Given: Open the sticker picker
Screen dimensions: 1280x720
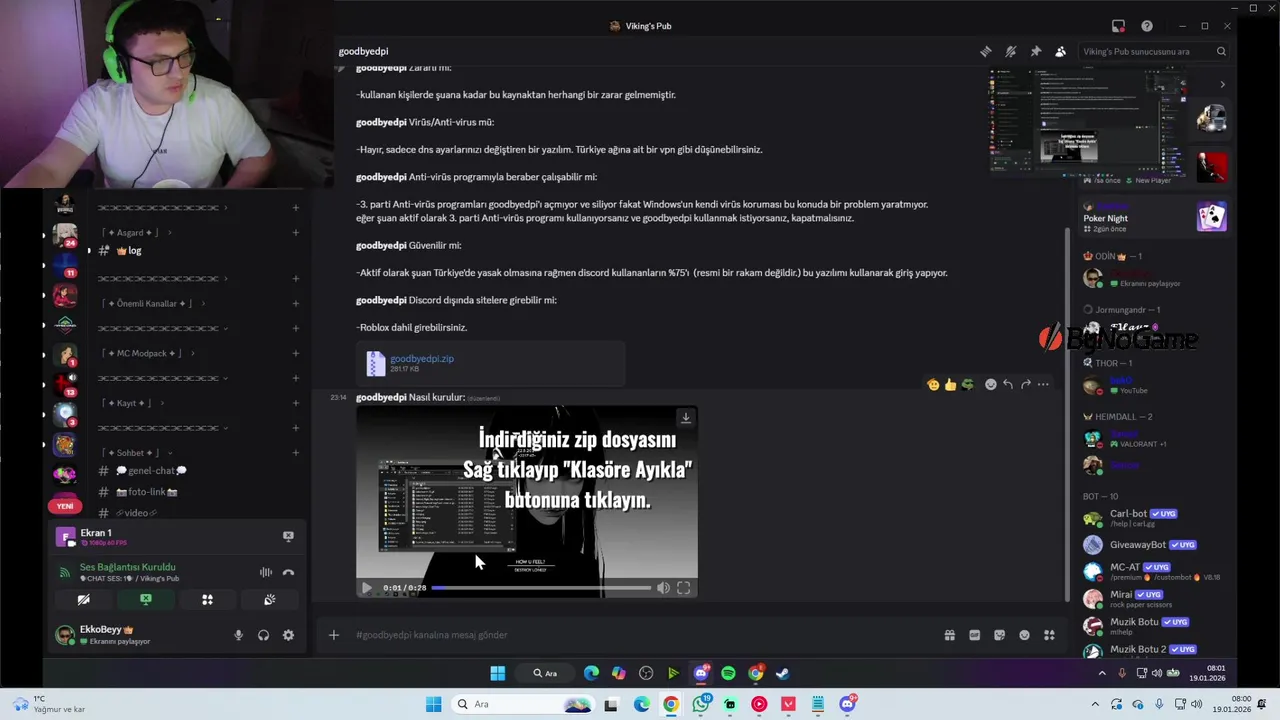Looking at the screenshot, I should coord(999,635).
